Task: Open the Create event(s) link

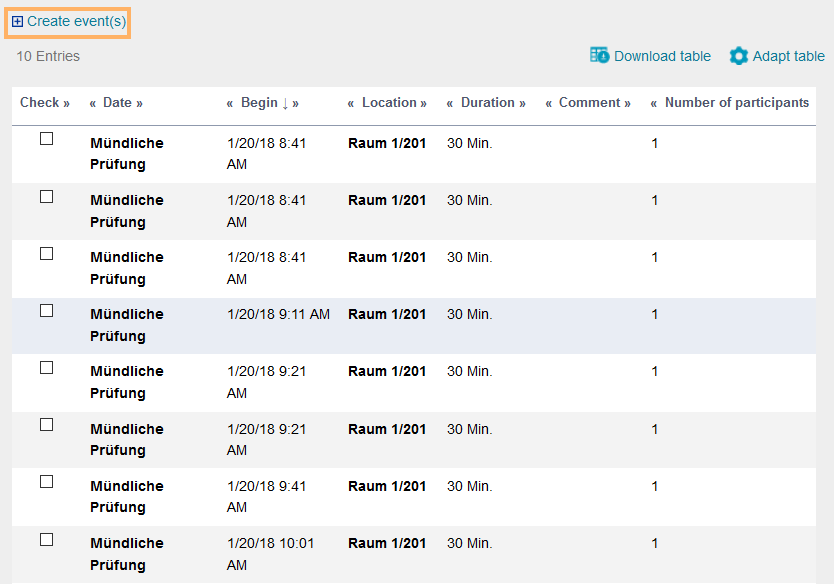Action: (x=76, y=22)
